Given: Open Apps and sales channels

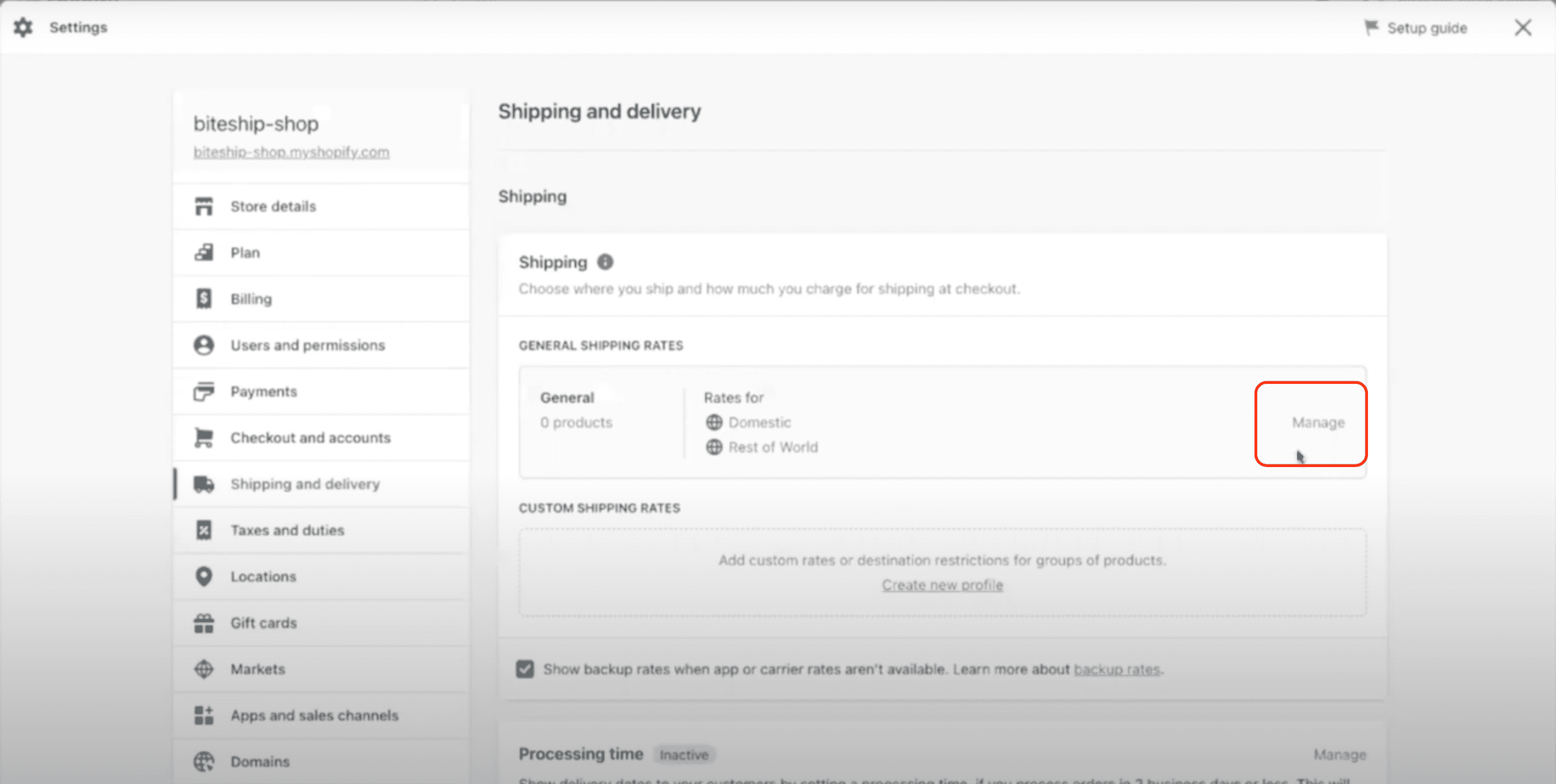Looking at the screenshot, I should pyautogui.click(x=321, y=715).
